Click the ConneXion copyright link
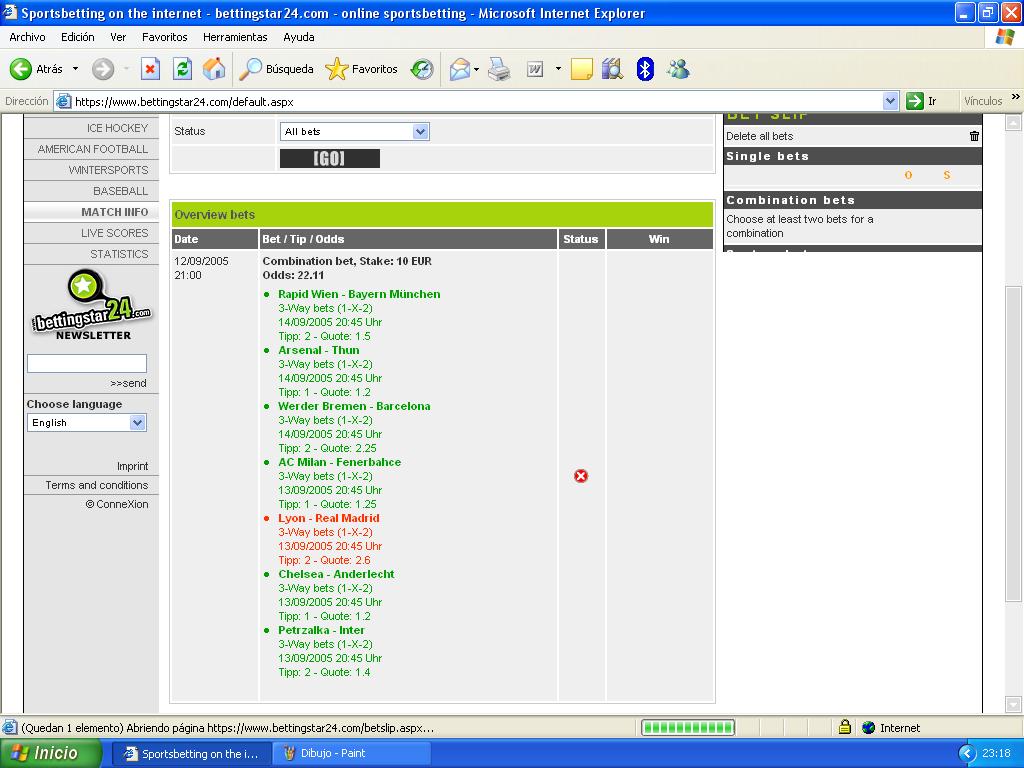This screenshot has height=768, width=1024. [117, 504]
